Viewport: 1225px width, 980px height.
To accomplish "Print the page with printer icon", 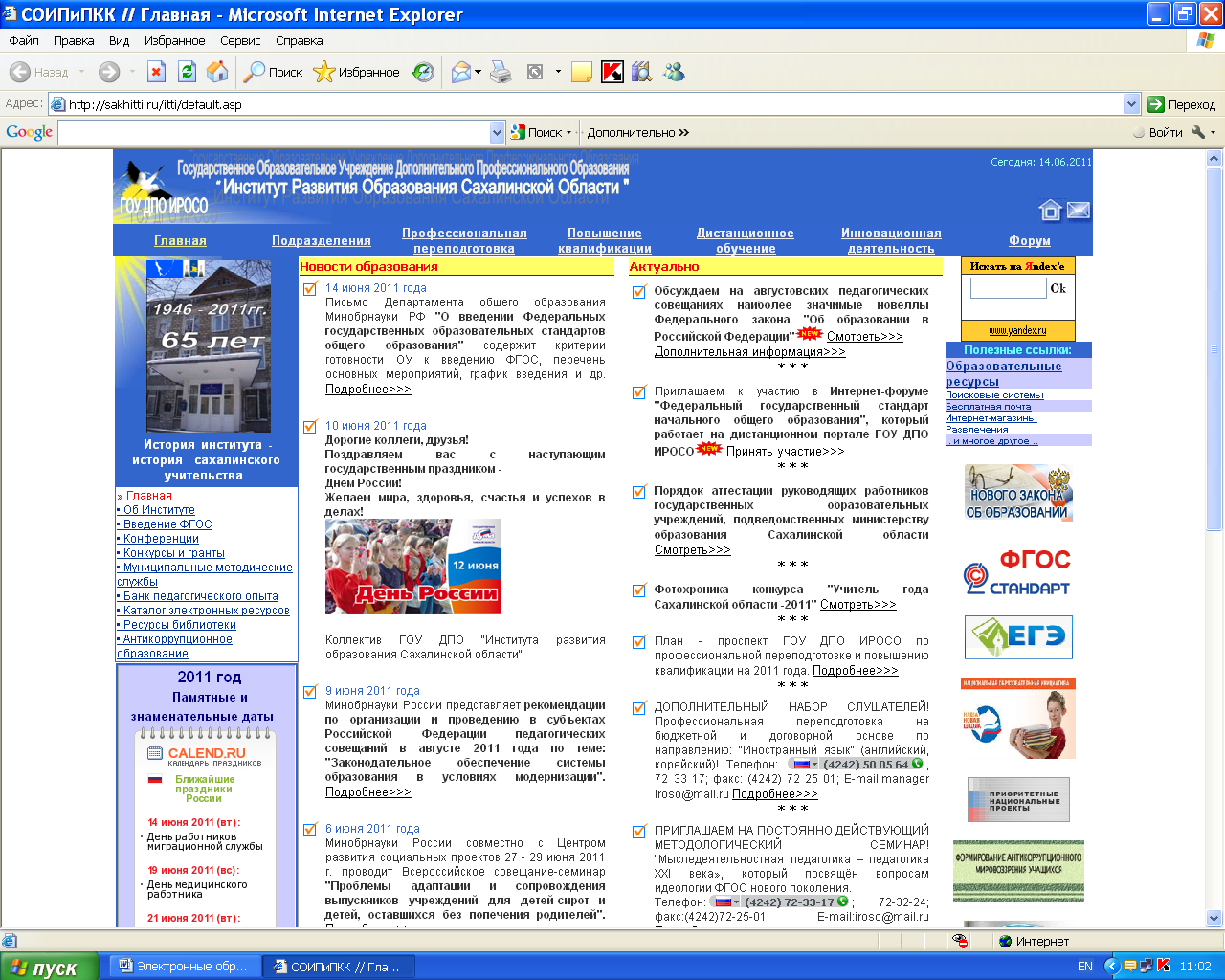I will coord(501,72).
